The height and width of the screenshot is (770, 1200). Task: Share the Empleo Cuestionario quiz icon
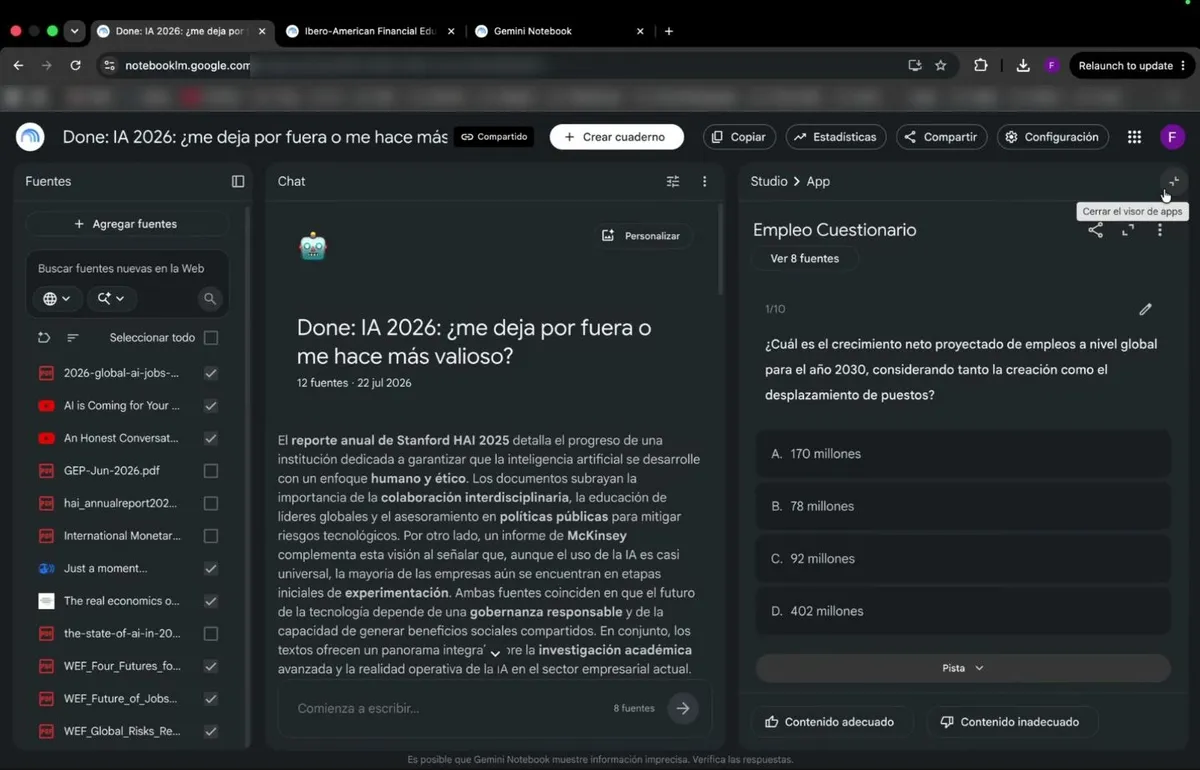tap(1096, 230)
